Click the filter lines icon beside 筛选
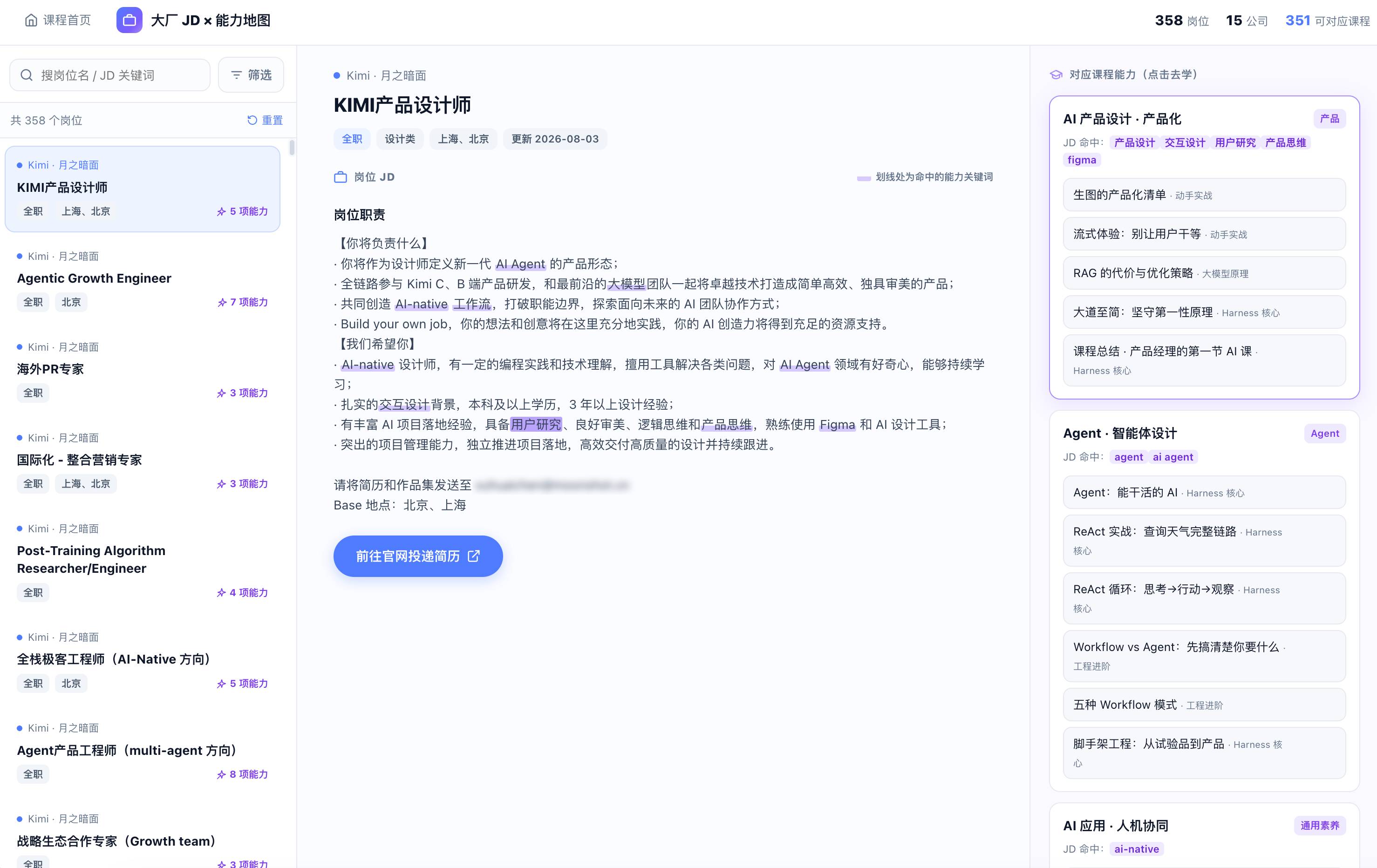Screen dimensions: 1377x868 pos(236,75)
